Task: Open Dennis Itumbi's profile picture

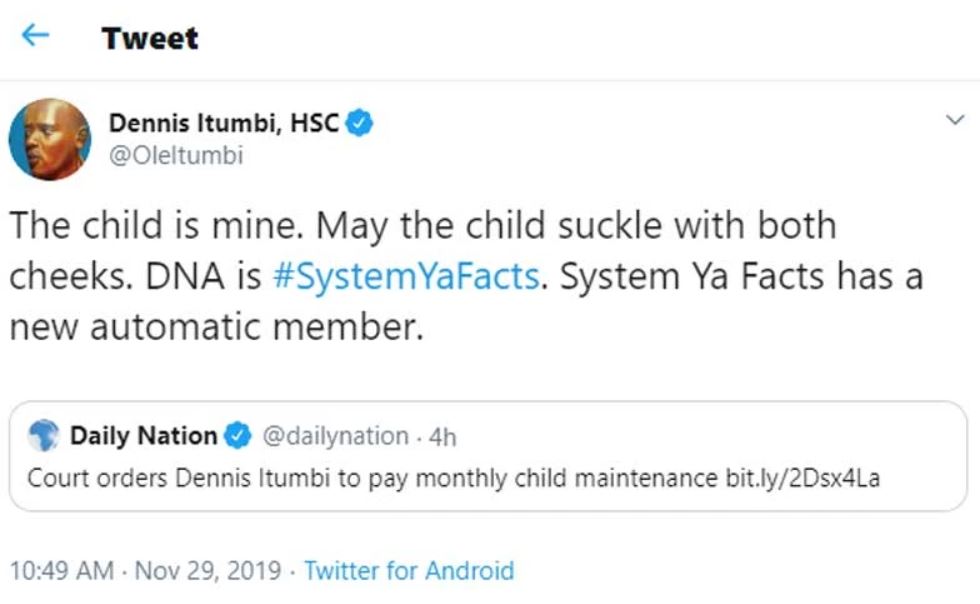Action: coord(49,139)
